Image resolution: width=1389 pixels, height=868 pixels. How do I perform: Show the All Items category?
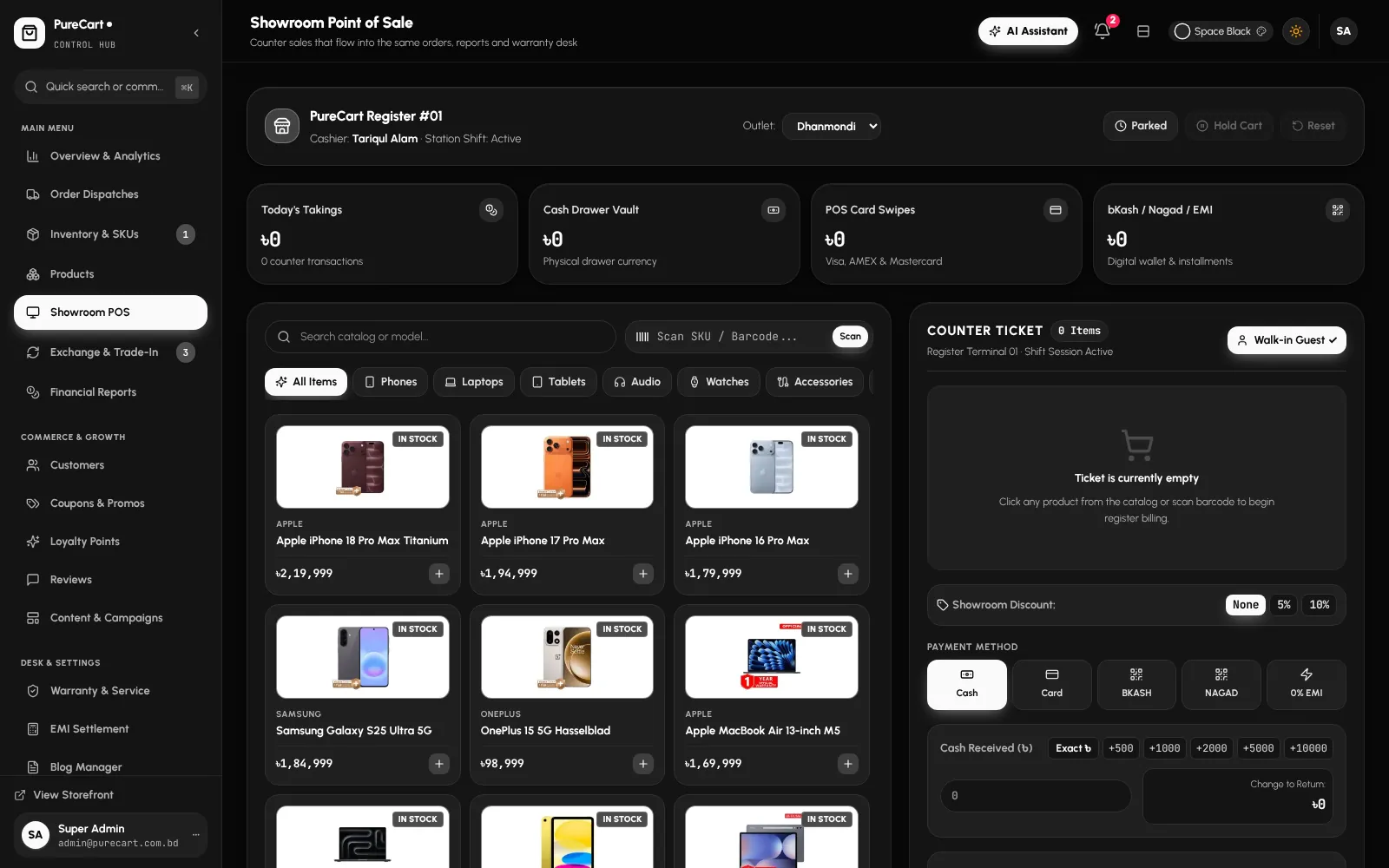[306, 382]
